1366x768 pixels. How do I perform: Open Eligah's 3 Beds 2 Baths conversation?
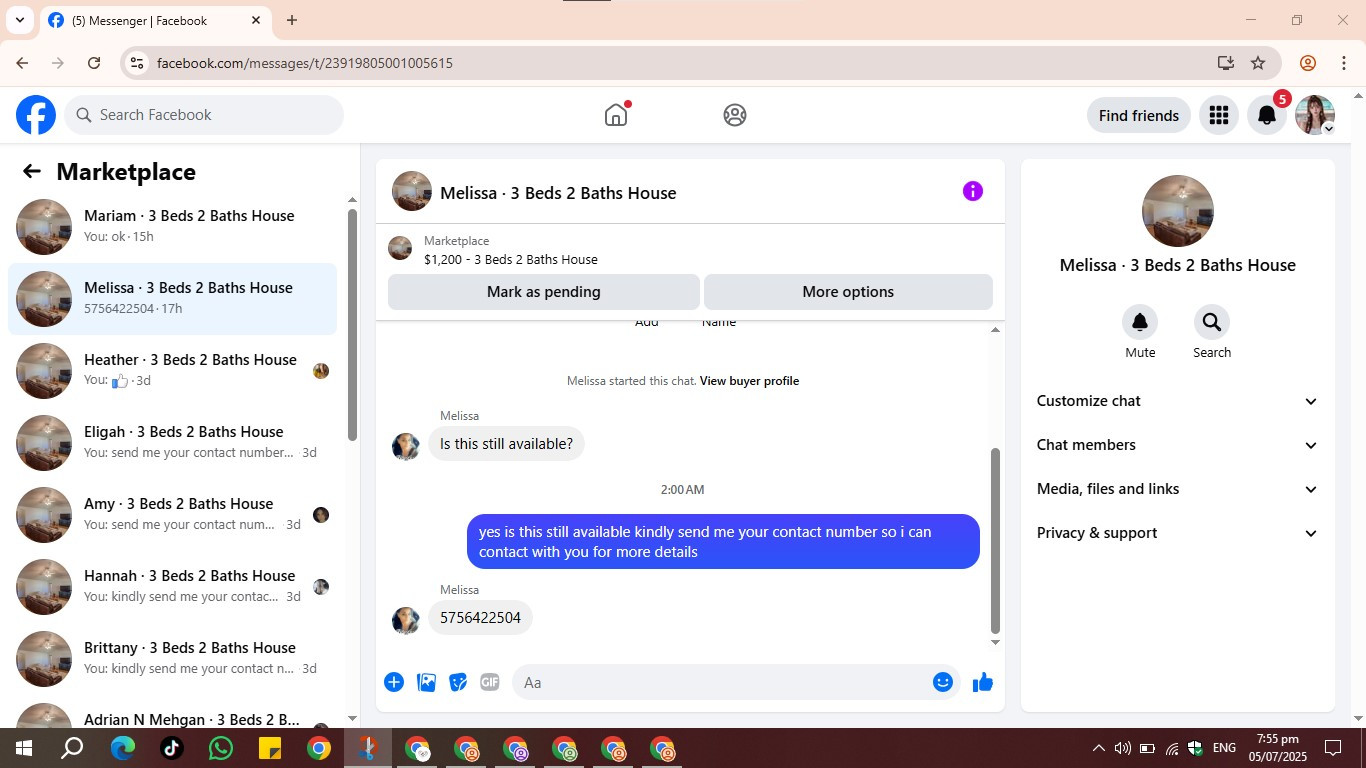pyautogui.click(x=172, y=442)
